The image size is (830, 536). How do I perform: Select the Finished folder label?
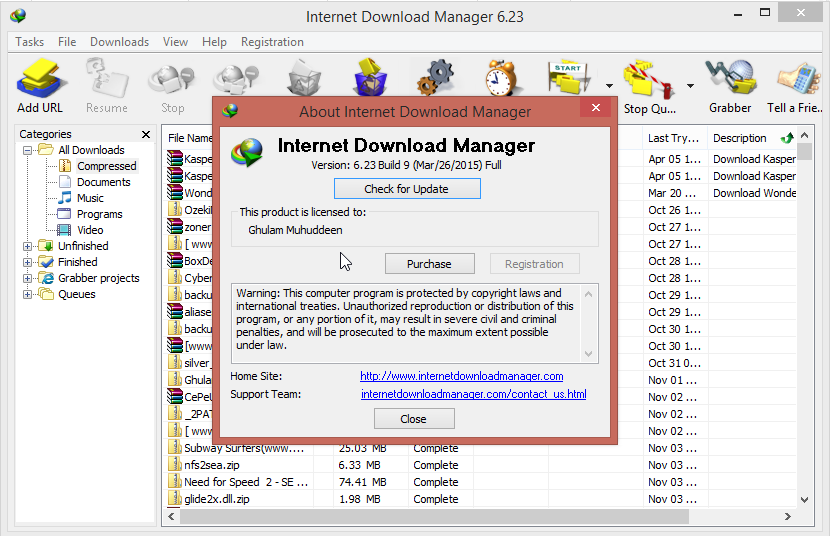point(78,262)
